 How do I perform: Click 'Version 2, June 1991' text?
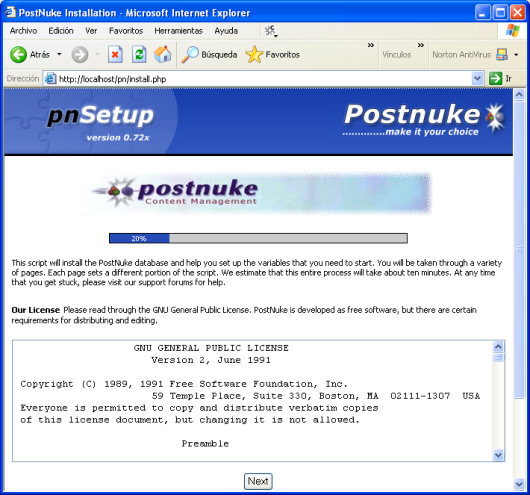(x=211, y=360)
